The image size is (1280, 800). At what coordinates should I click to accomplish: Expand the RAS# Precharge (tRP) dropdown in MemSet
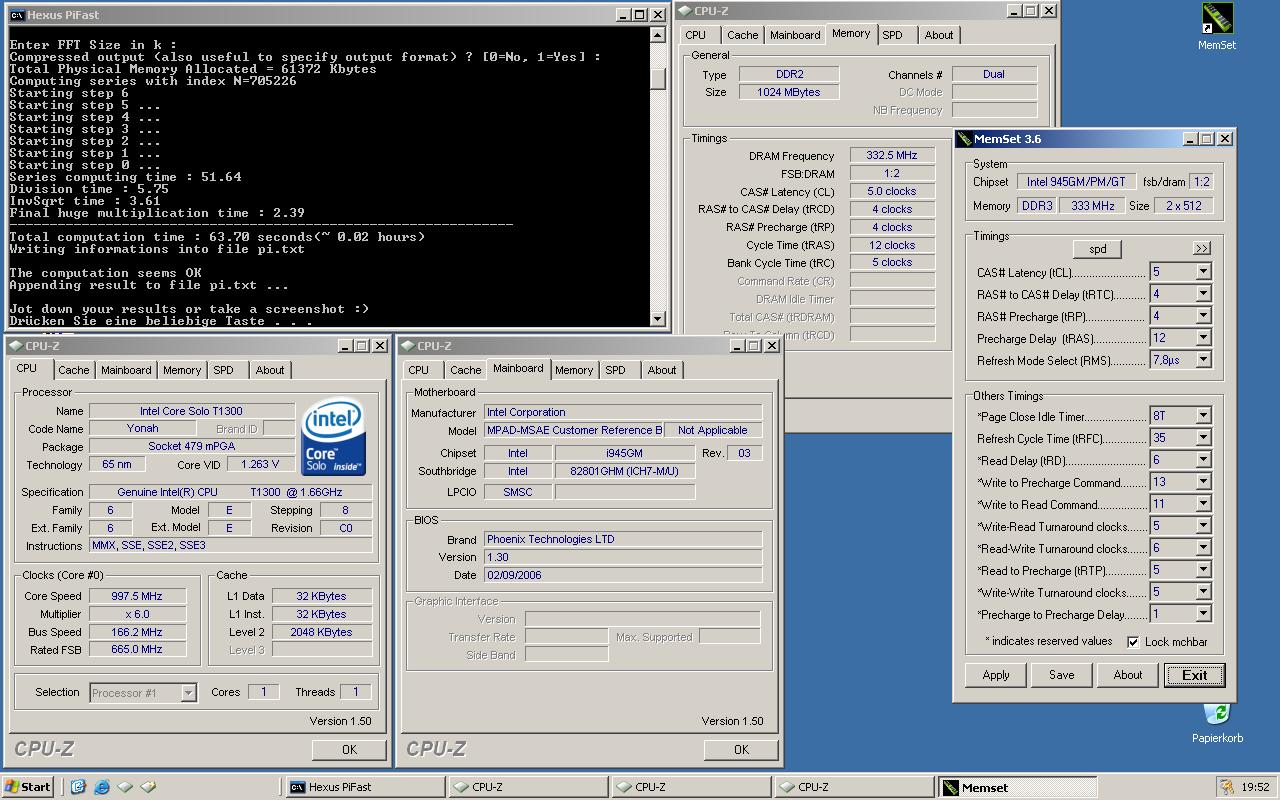tap(1203, 316)
